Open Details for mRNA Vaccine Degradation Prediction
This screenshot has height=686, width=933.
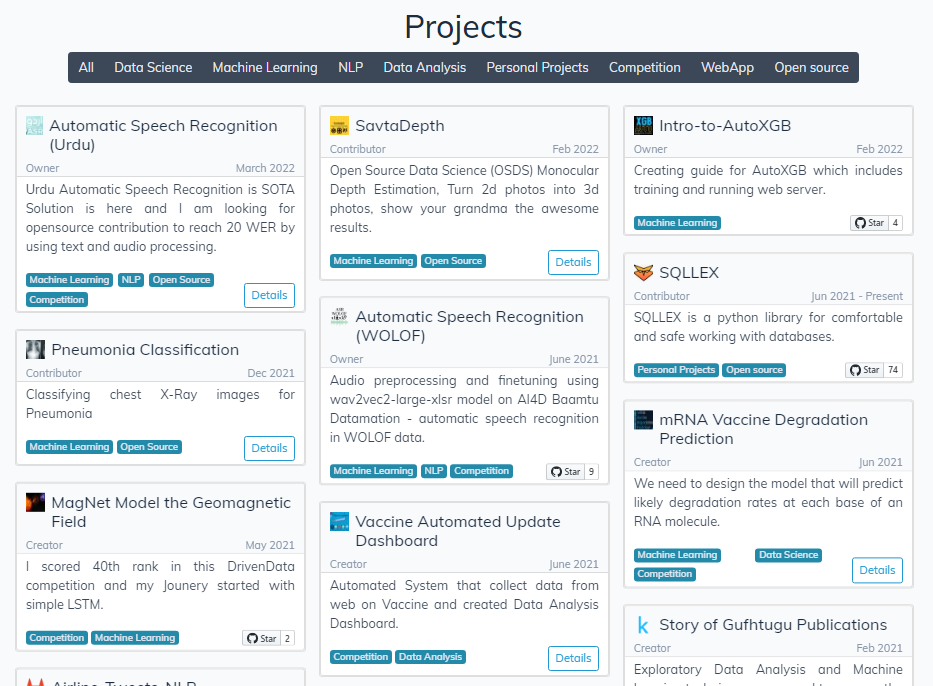877,570
